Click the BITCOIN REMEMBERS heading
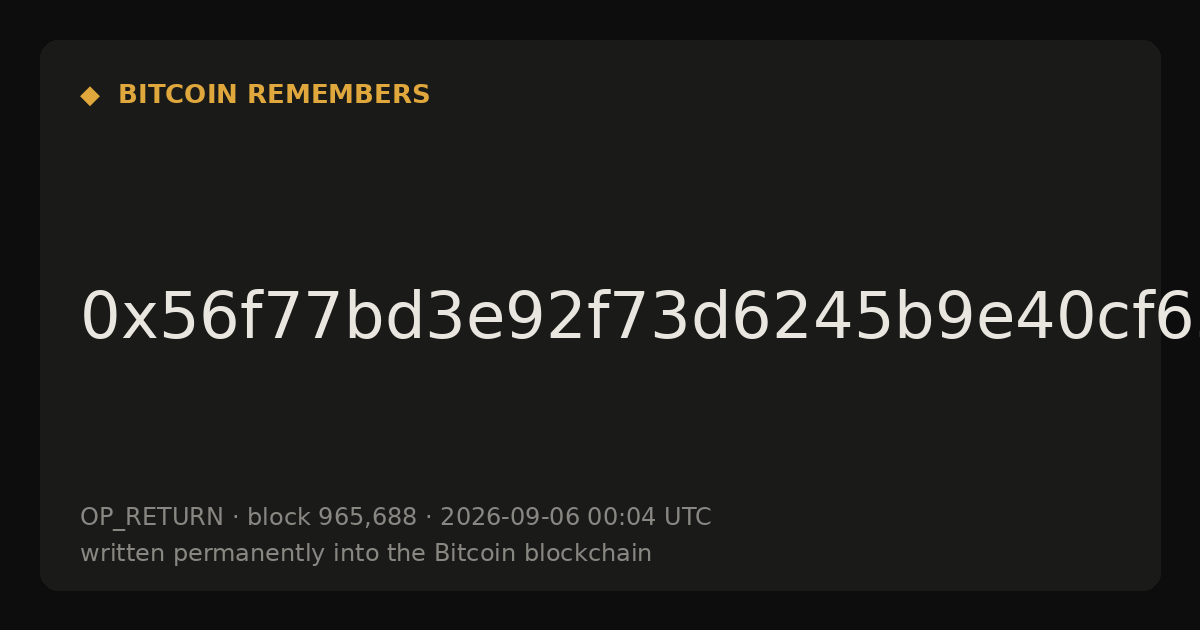This screenshot has height=630, width=1200. tap(274, 95)
